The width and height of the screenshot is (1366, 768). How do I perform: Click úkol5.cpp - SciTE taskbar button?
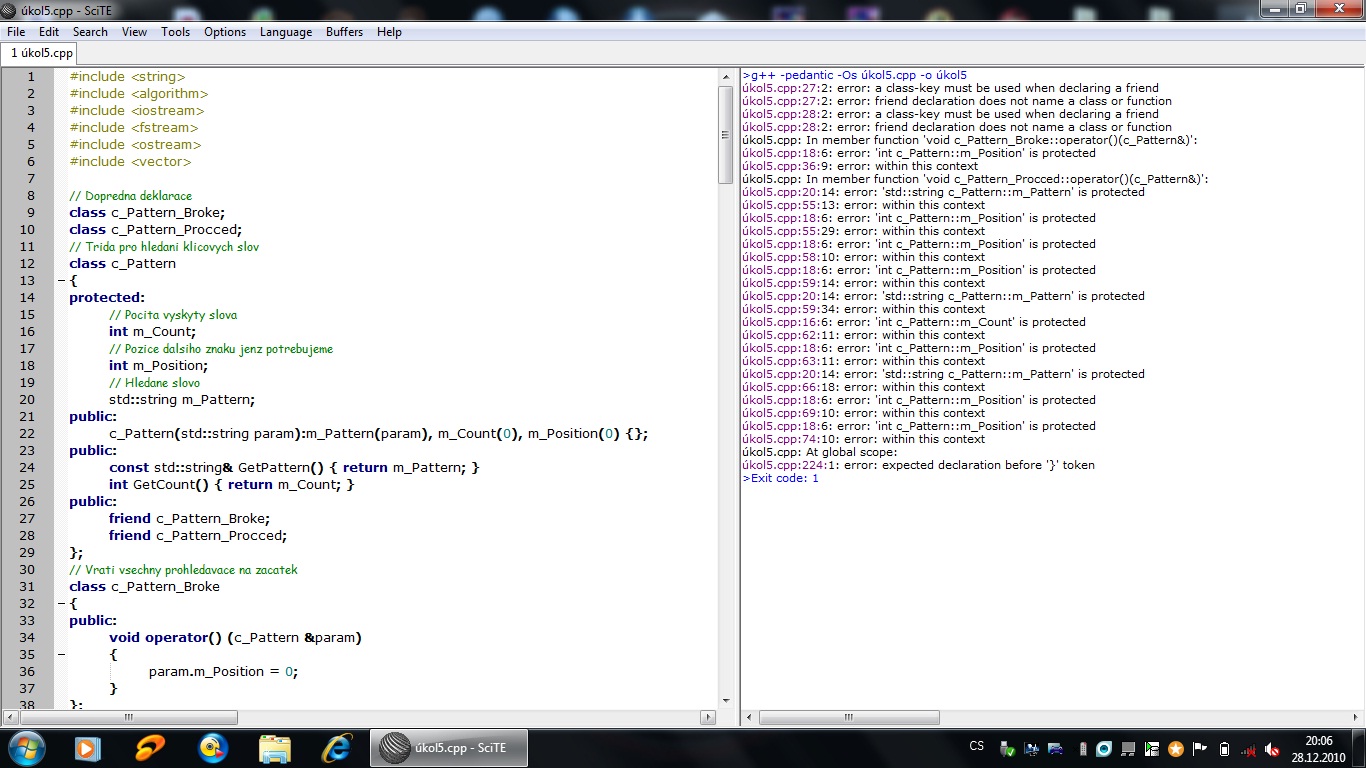(x=449, y=747)
